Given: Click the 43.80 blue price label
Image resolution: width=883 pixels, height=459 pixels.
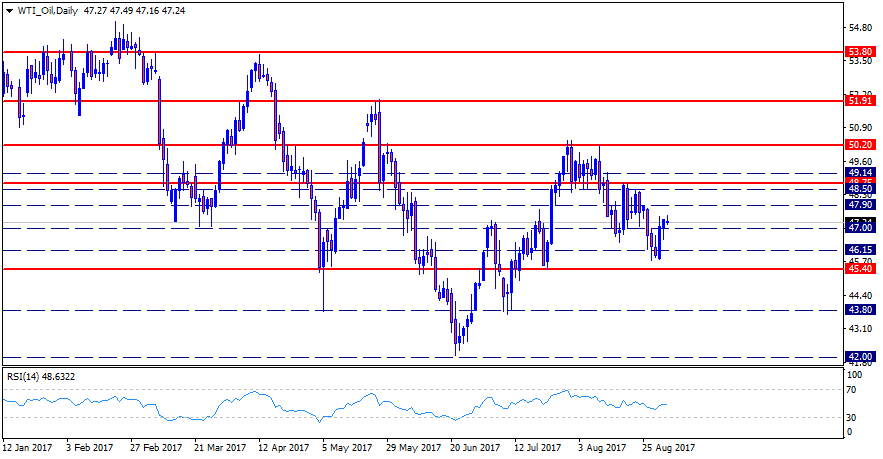Looking at the screenshot, I should (860, 310).
